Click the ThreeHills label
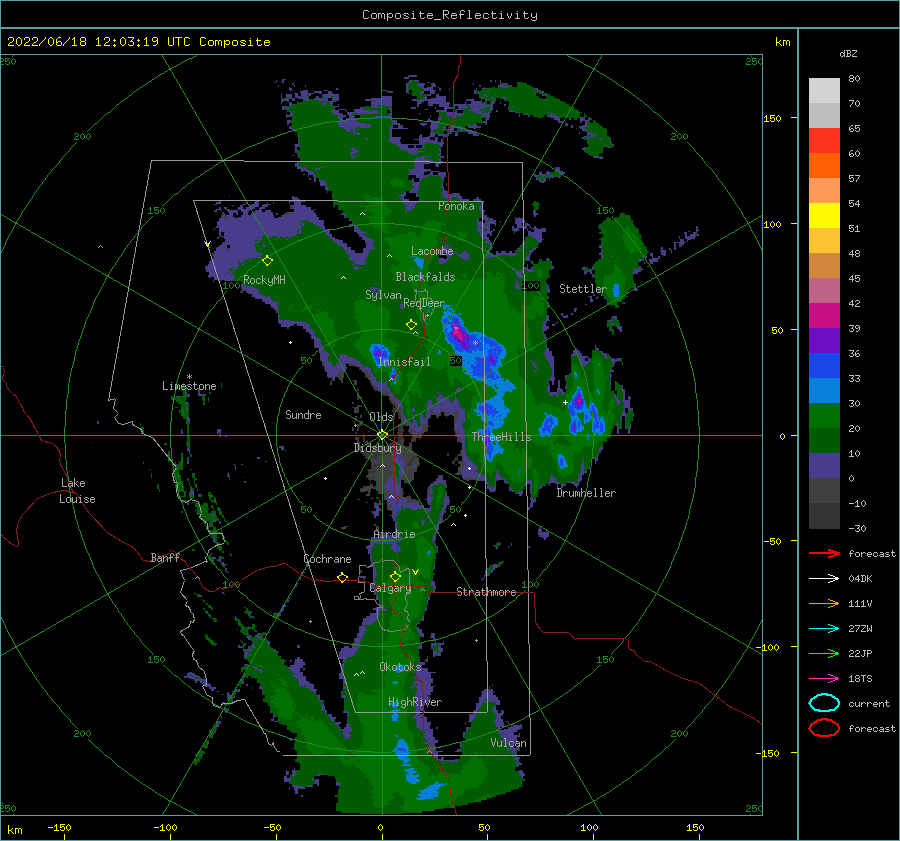Image resolution: width=900 pixels, height=841 pixels. tap(502, 437)
